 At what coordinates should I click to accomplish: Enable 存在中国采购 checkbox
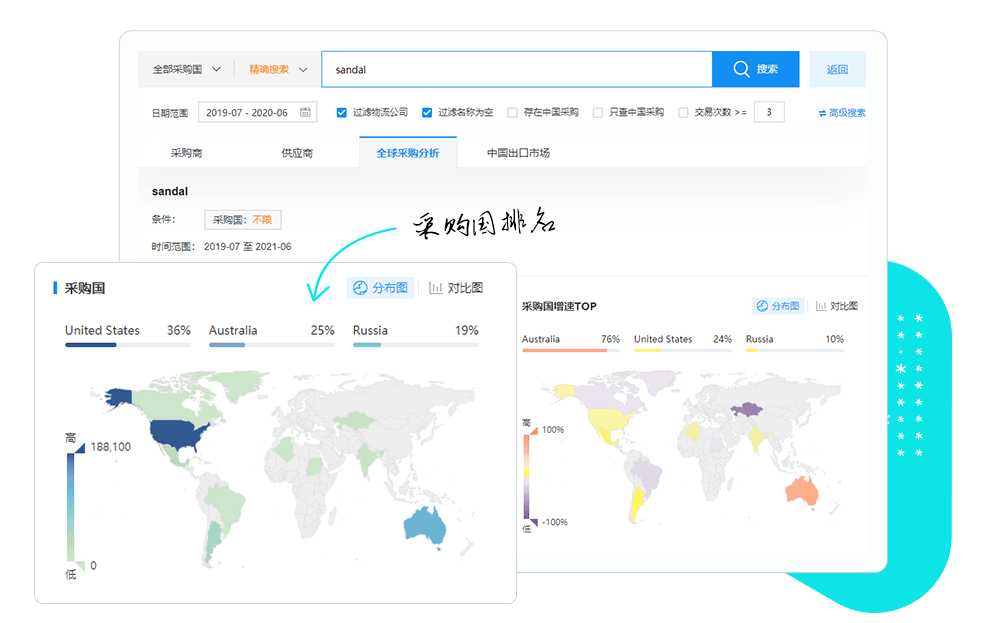click(x=513, y=113)
